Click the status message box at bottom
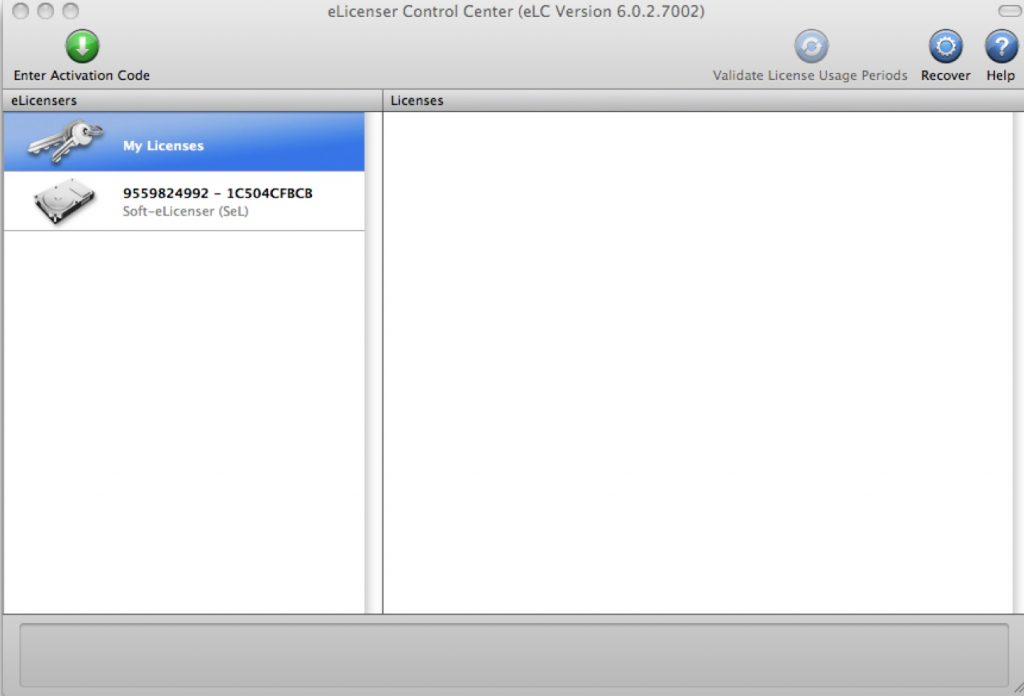Screen dimensions: 1024x696 [514, 655]
